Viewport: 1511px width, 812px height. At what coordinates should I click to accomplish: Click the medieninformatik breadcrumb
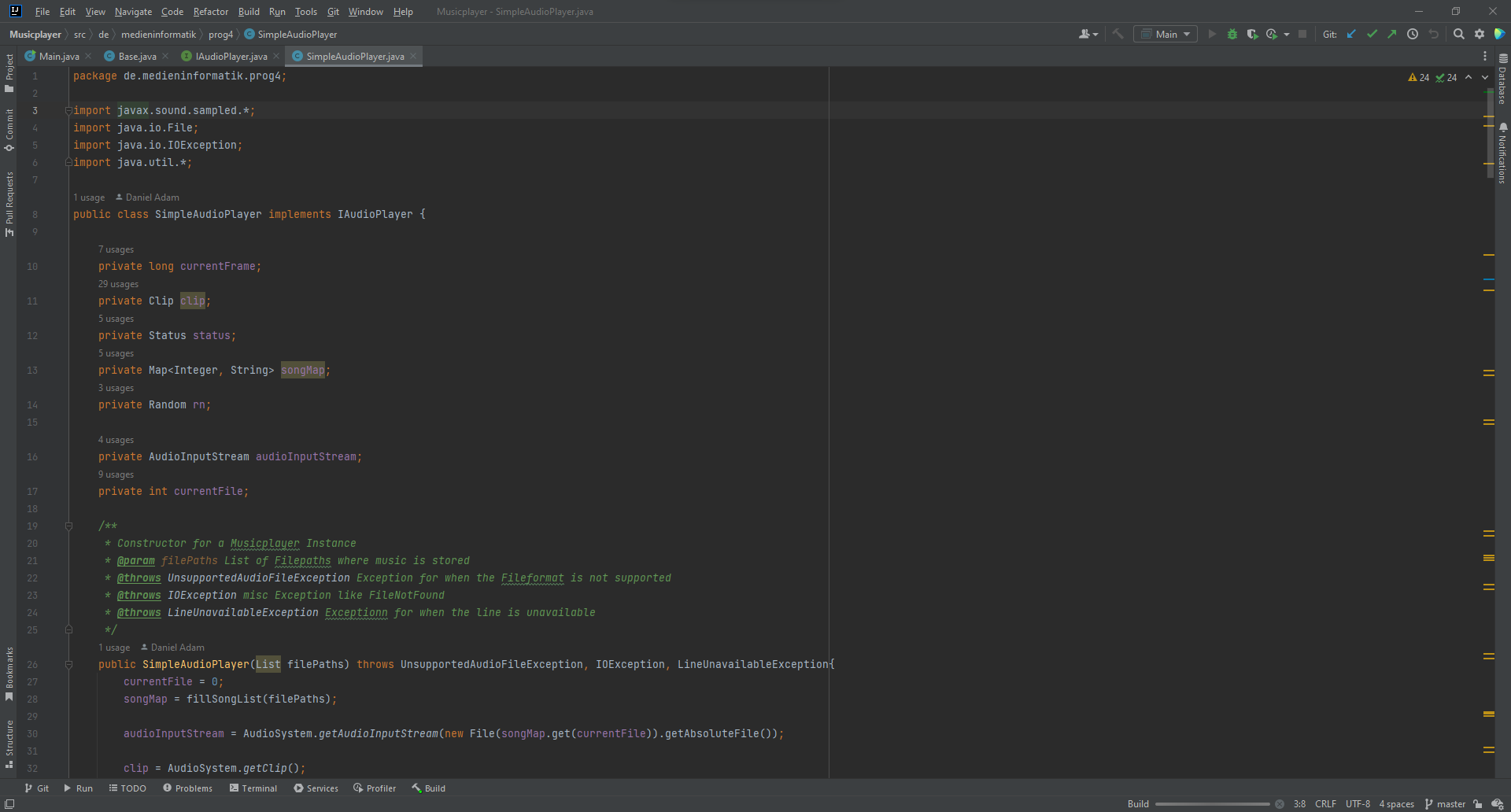point(158,34)
